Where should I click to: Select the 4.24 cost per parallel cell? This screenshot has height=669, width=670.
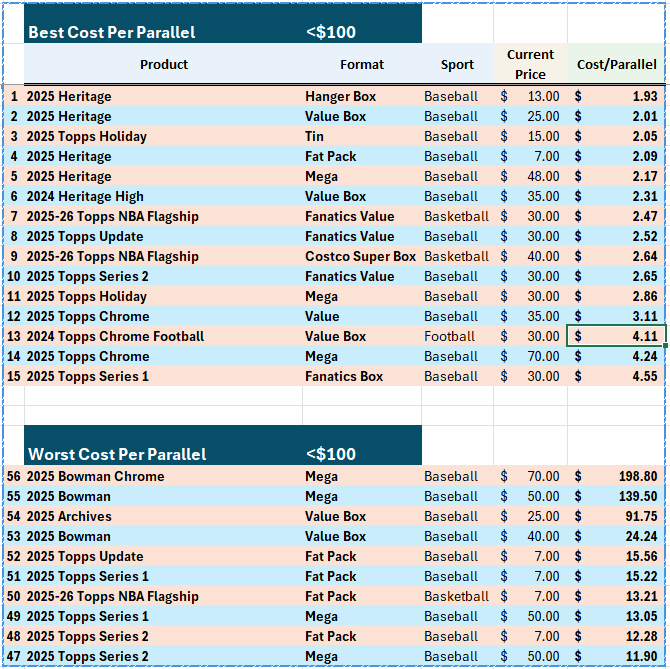(616, 356)
